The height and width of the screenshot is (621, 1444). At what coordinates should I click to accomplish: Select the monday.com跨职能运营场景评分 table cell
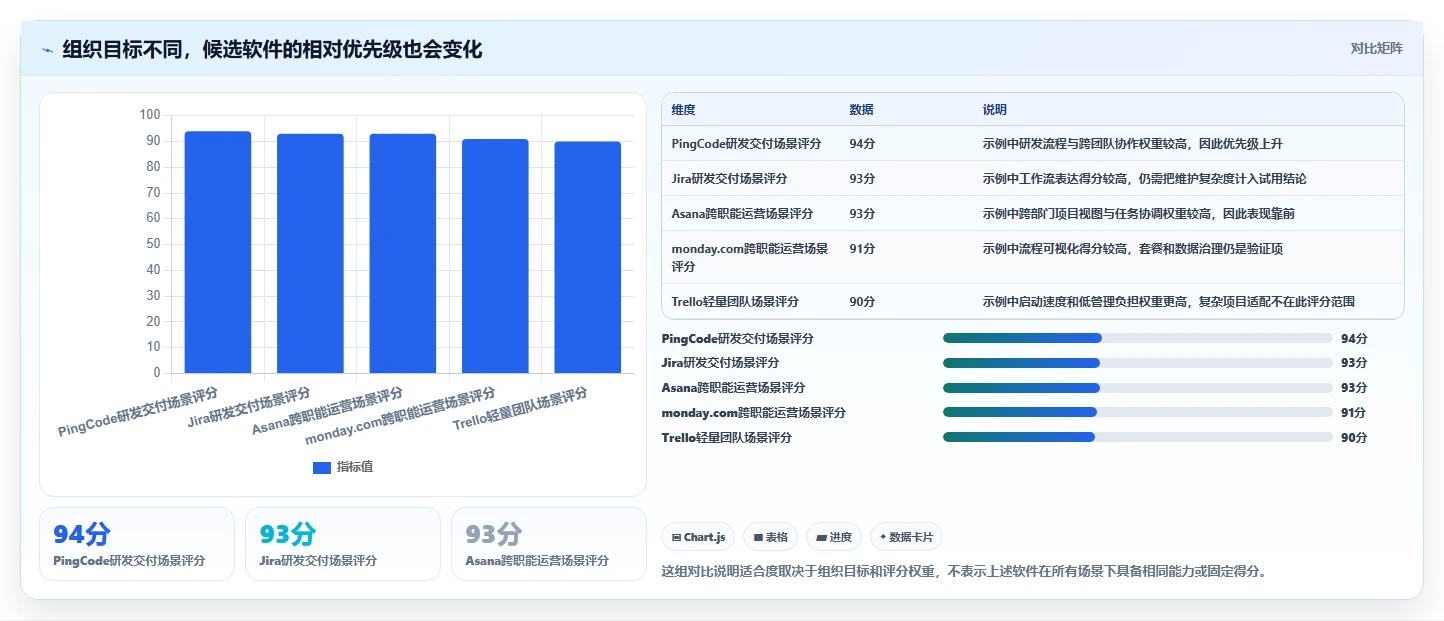750,258
